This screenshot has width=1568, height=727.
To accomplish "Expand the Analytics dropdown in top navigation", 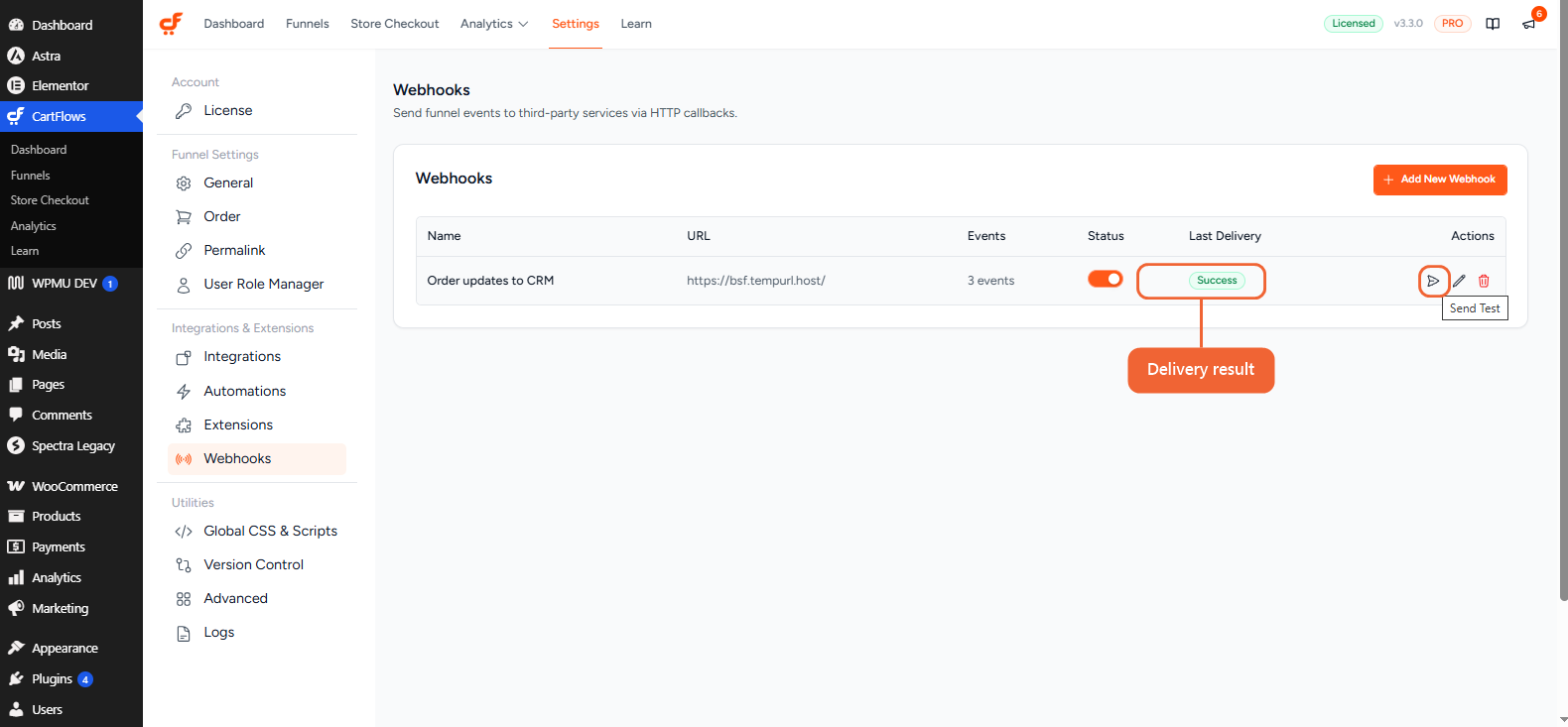I will 494,24.
